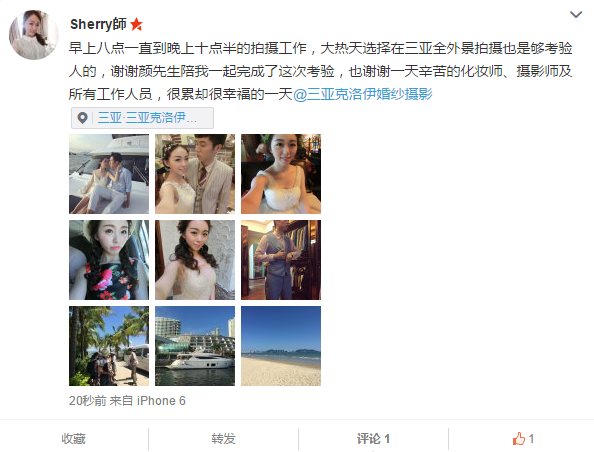Click the thumbs-up like icon
The image size is (594, 452).
click(x=519, y=439)
